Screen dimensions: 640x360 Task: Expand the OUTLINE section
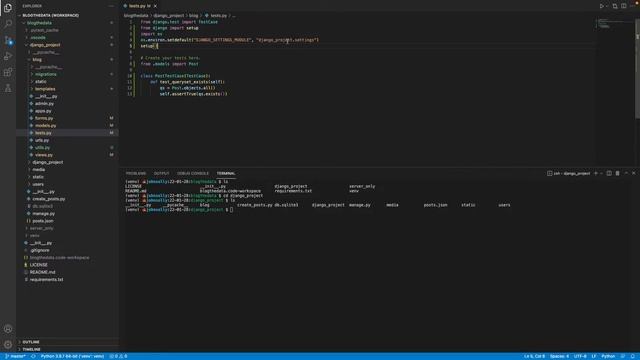(x=31, y=342)
